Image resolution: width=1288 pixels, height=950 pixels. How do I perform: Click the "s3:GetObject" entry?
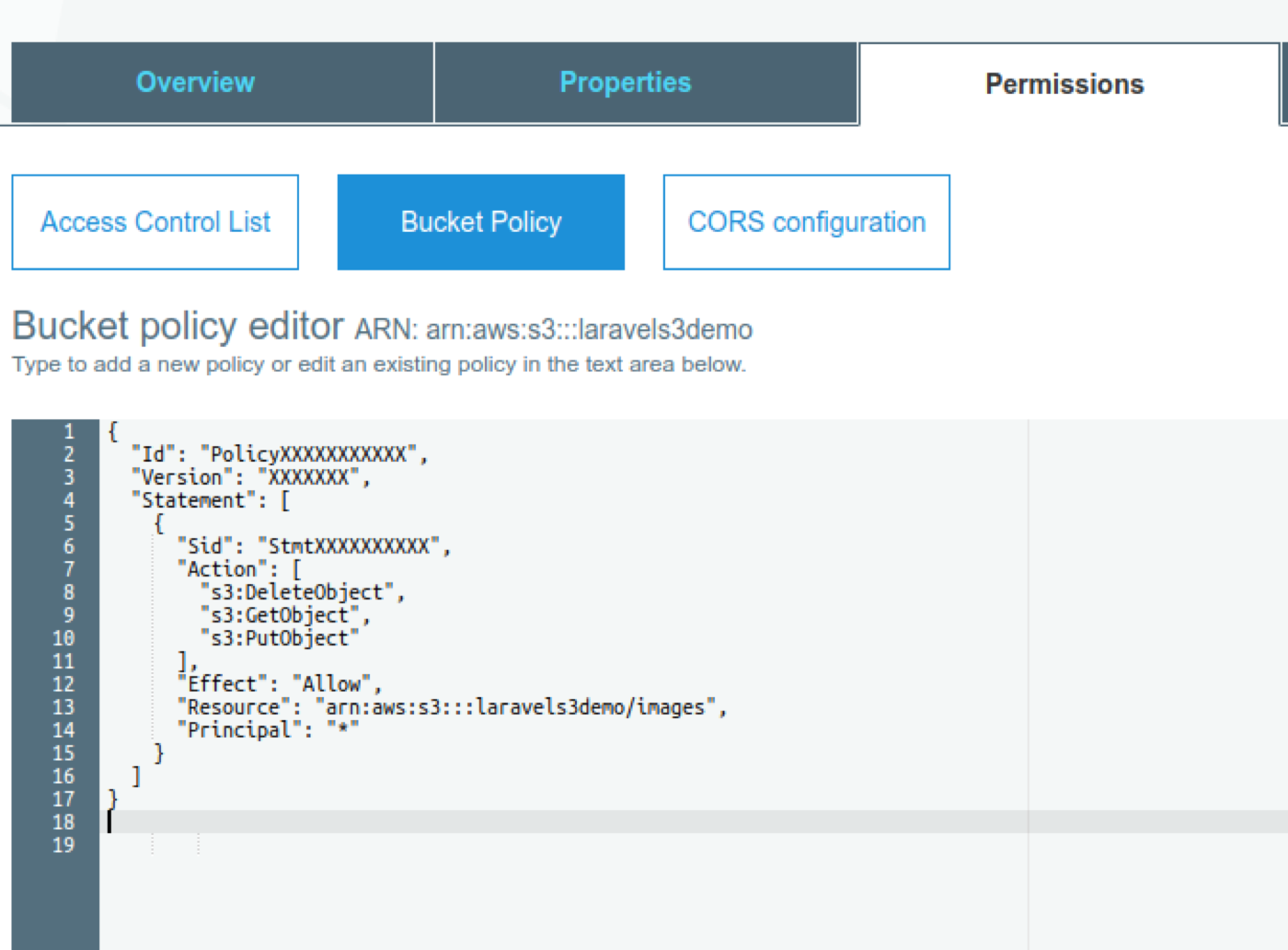285,615
